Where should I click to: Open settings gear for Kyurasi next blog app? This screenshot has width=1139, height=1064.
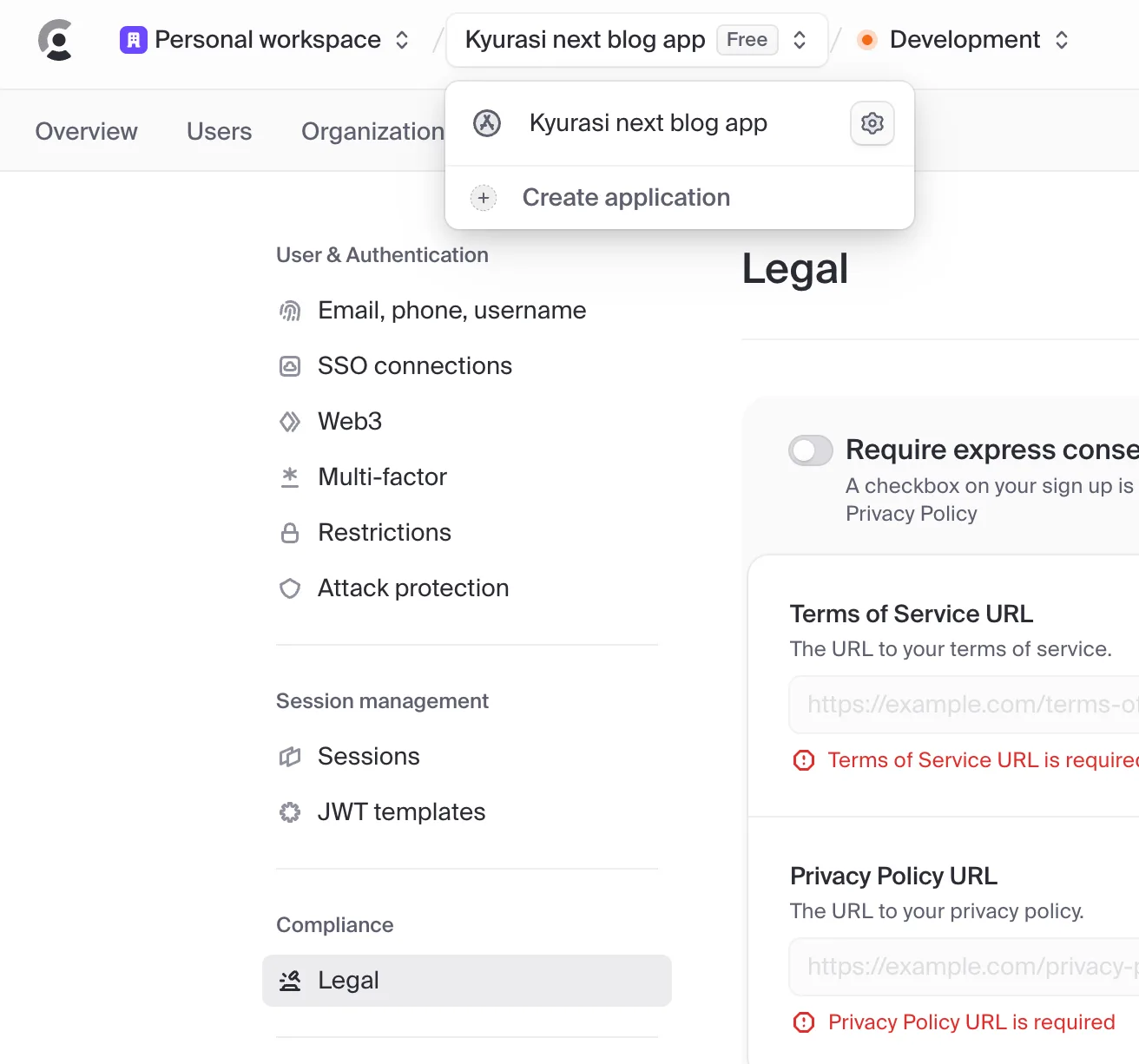tap(872, 123)
